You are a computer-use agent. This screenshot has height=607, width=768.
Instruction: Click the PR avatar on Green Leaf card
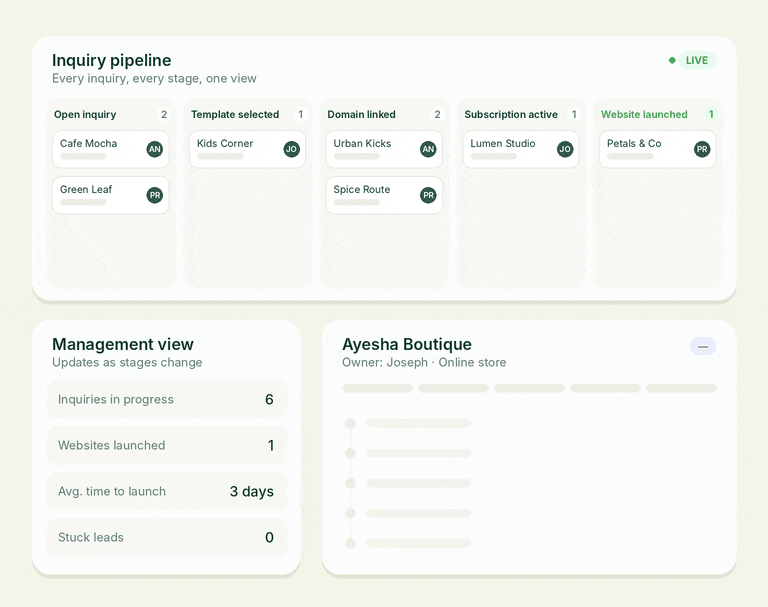[x=155, y=195]
